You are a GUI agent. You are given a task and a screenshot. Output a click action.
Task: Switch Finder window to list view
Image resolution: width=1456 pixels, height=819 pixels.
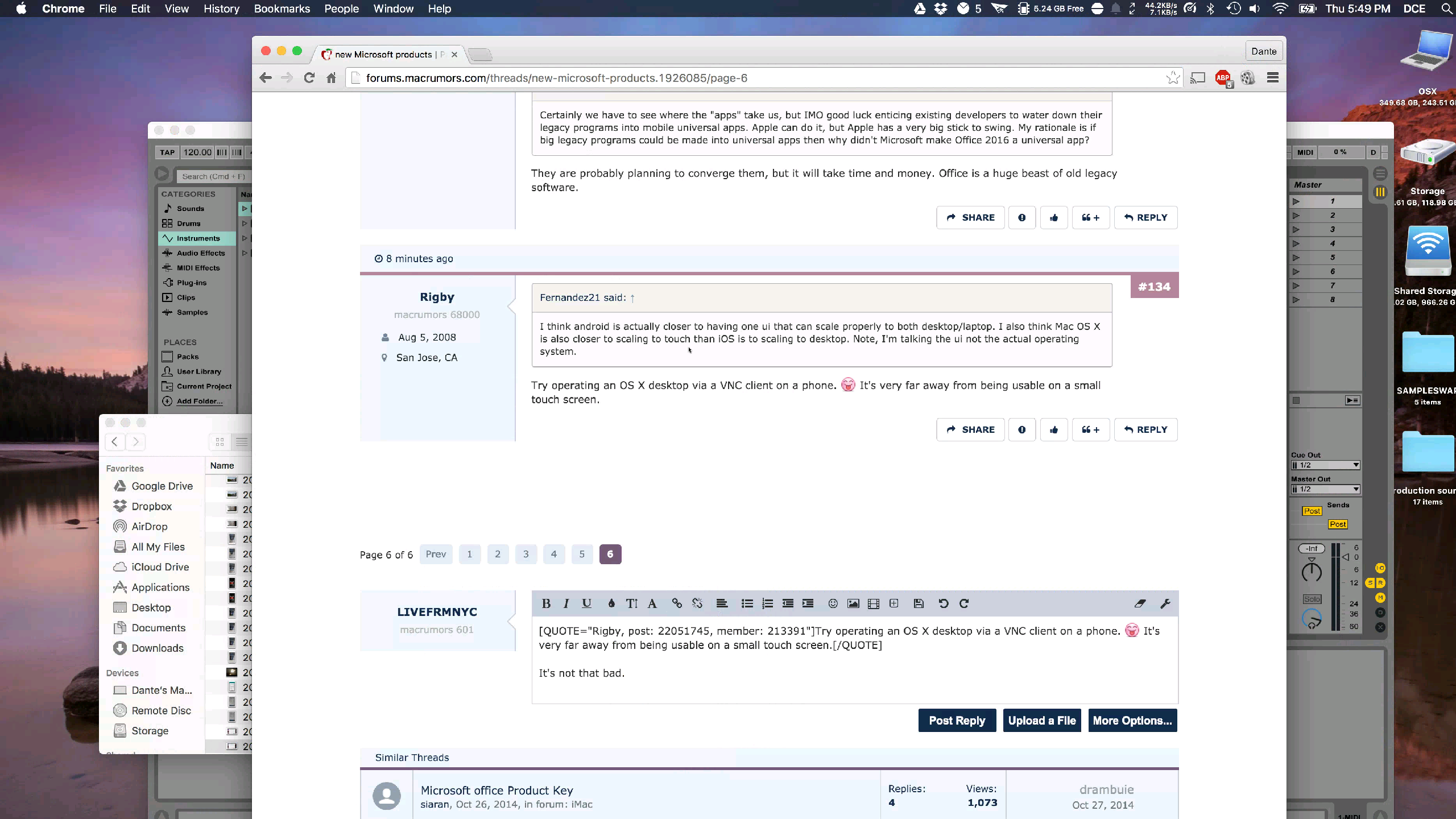click(242, 442)
